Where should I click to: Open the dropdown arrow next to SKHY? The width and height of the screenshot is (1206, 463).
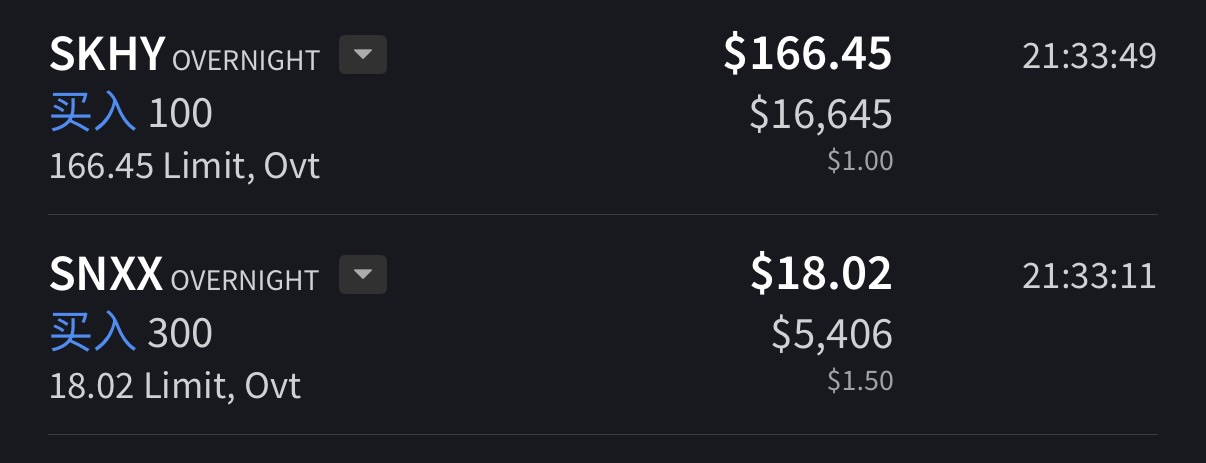[363, 55]
